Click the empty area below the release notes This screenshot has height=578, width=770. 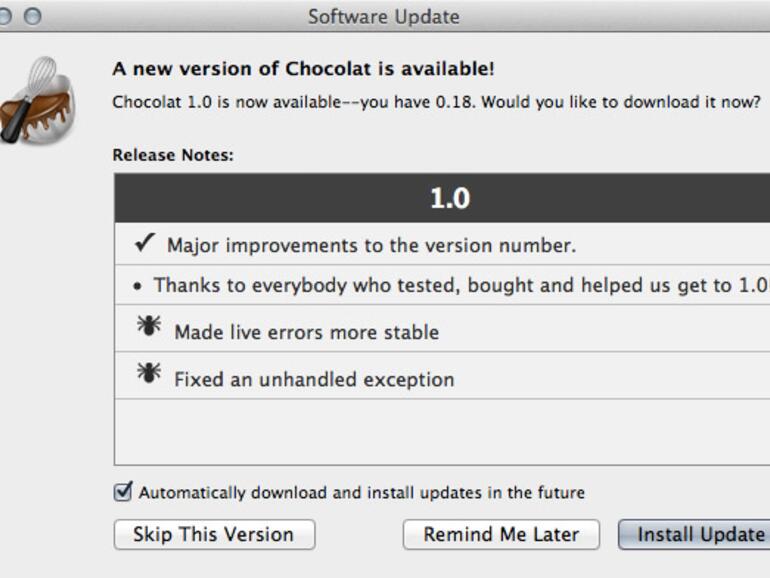click(440, 431)
